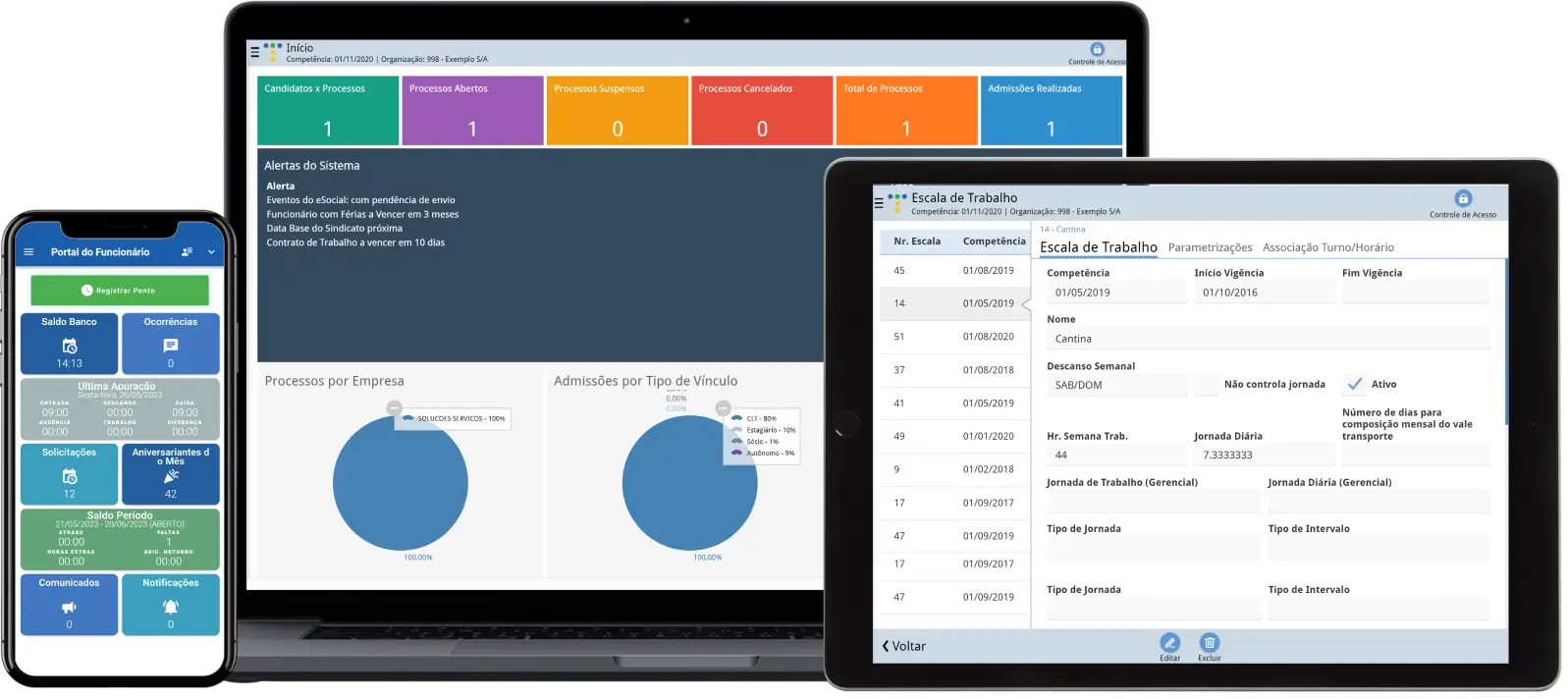Open the phone portal hamburger menu
Screen dimensions: 1568x699
[28, 252]
